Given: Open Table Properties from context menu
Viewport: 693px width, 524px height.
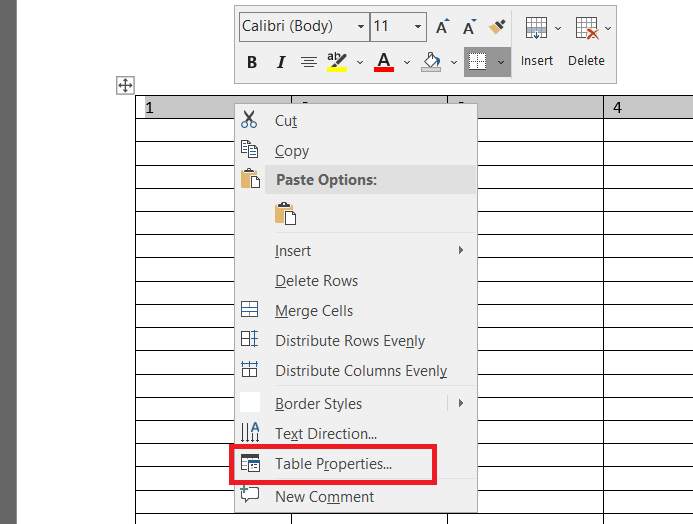Looking at the screenshot, I should (333, 464).
